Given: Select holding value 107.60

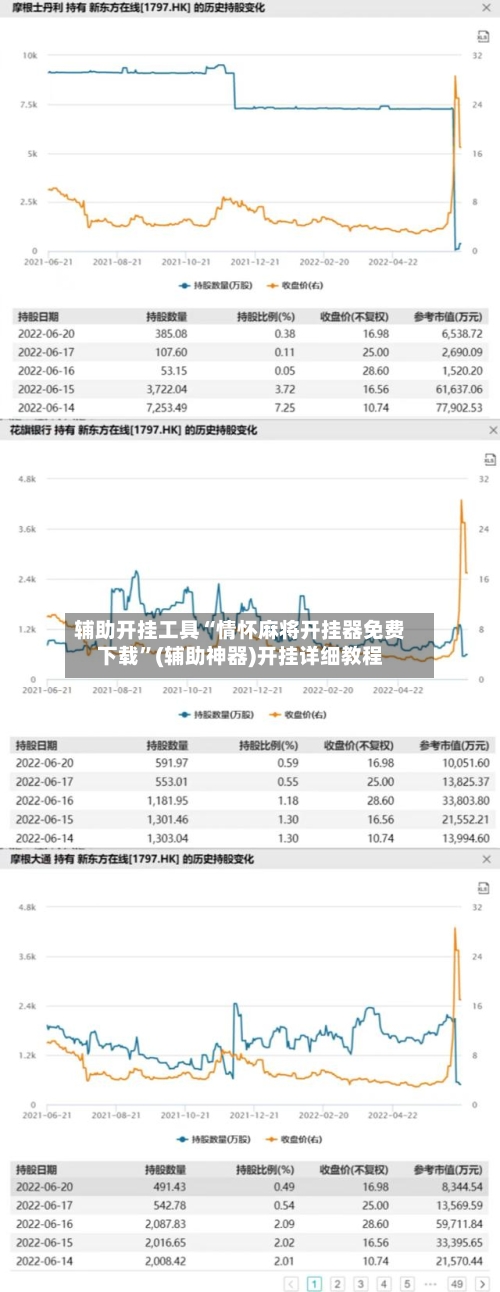Looking at the screenshot, I should click(x=171, y=353).
